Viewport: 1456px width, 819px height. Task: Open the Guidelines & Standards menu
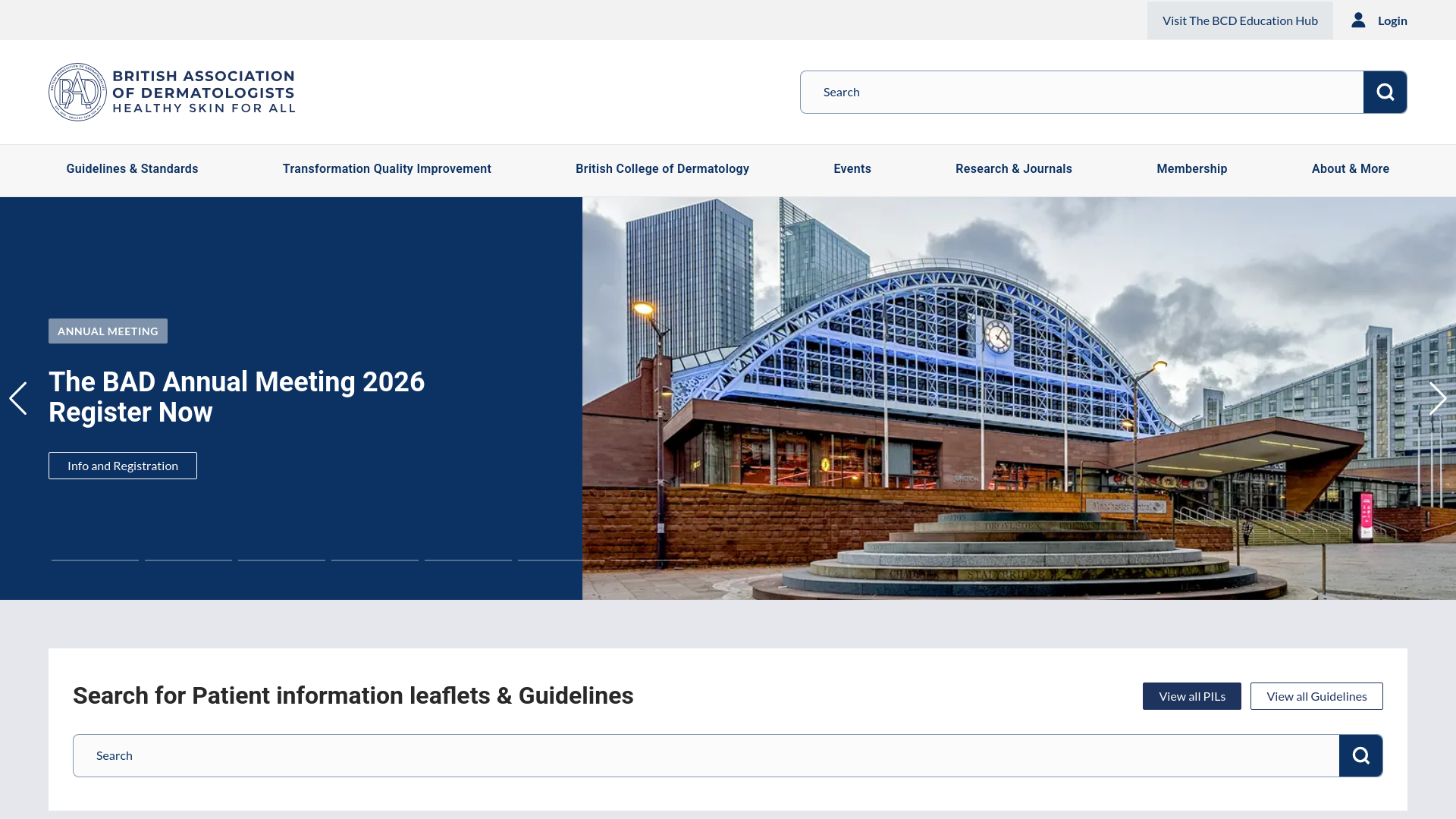click(x=132, y=168)
